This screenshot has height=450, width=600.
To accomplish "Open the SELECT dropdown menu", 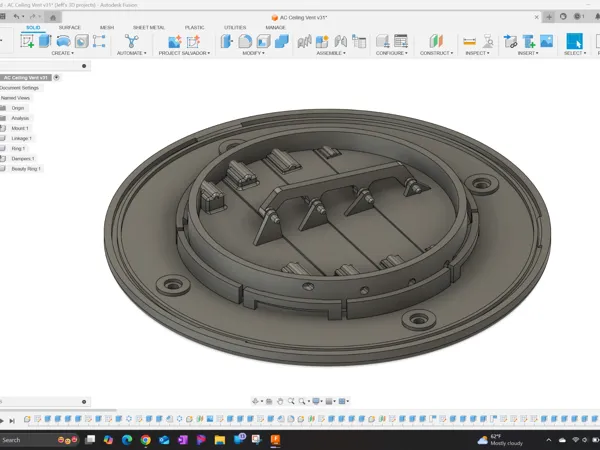I will (x=575, y=53).
